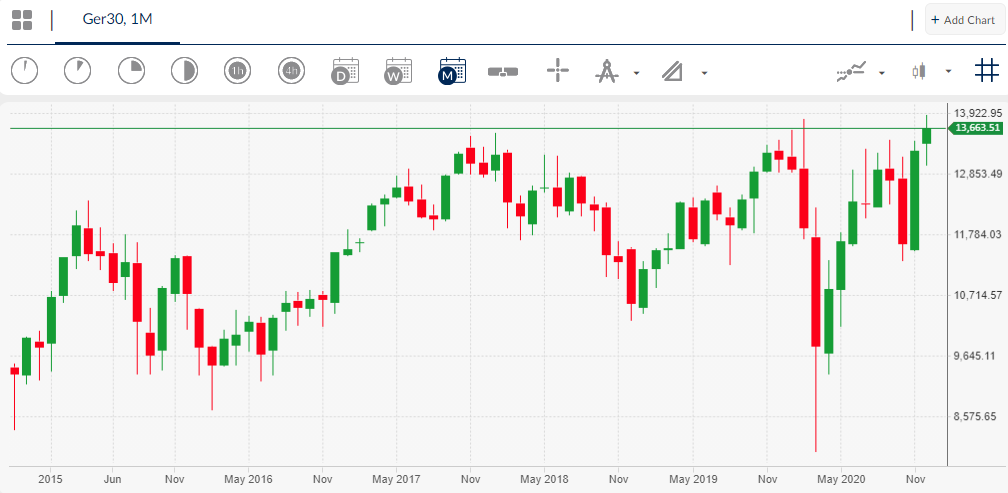Click the 2015 time axis label
This screenshot has width=1008, height=493.
click(50, 479)
